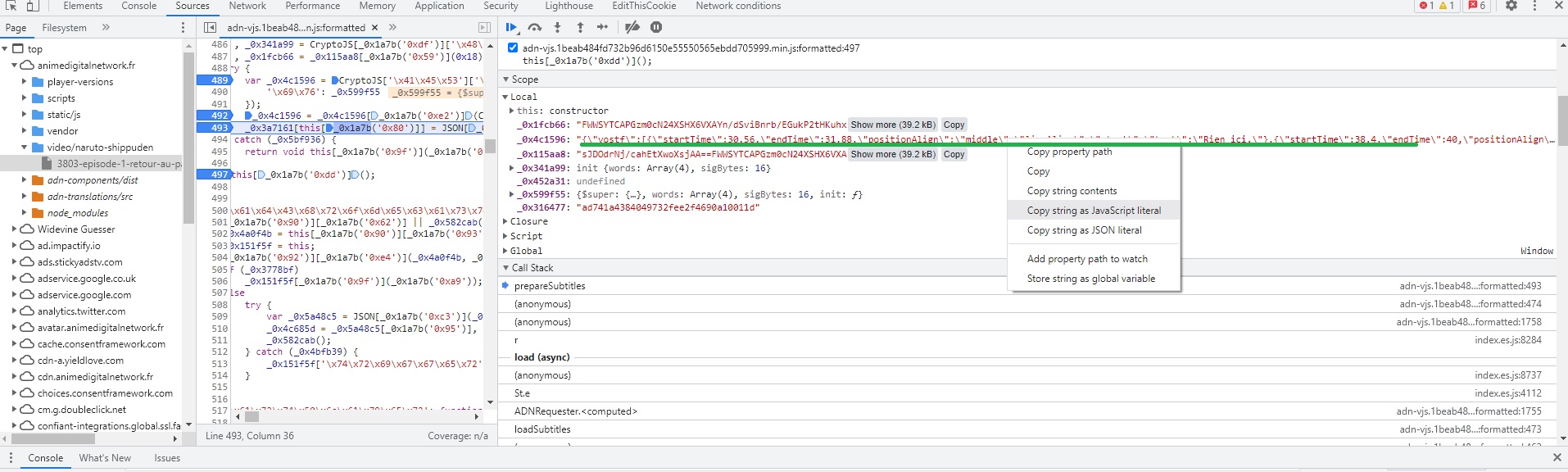Collapse the Scope section
1568x472 pixels.
coord(524,79)
